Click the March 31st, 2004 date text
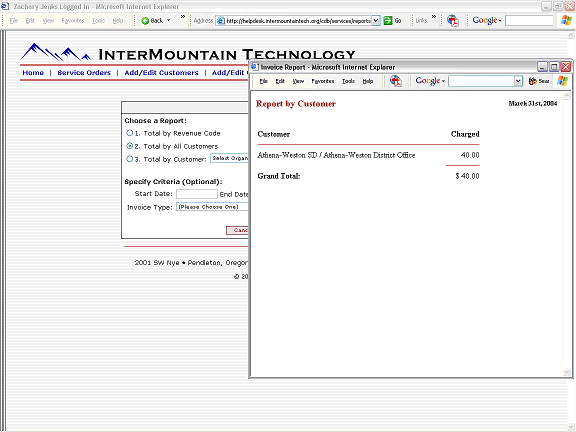Image resolution: width=576 pixels, height=432 pixels. (533, 104)
